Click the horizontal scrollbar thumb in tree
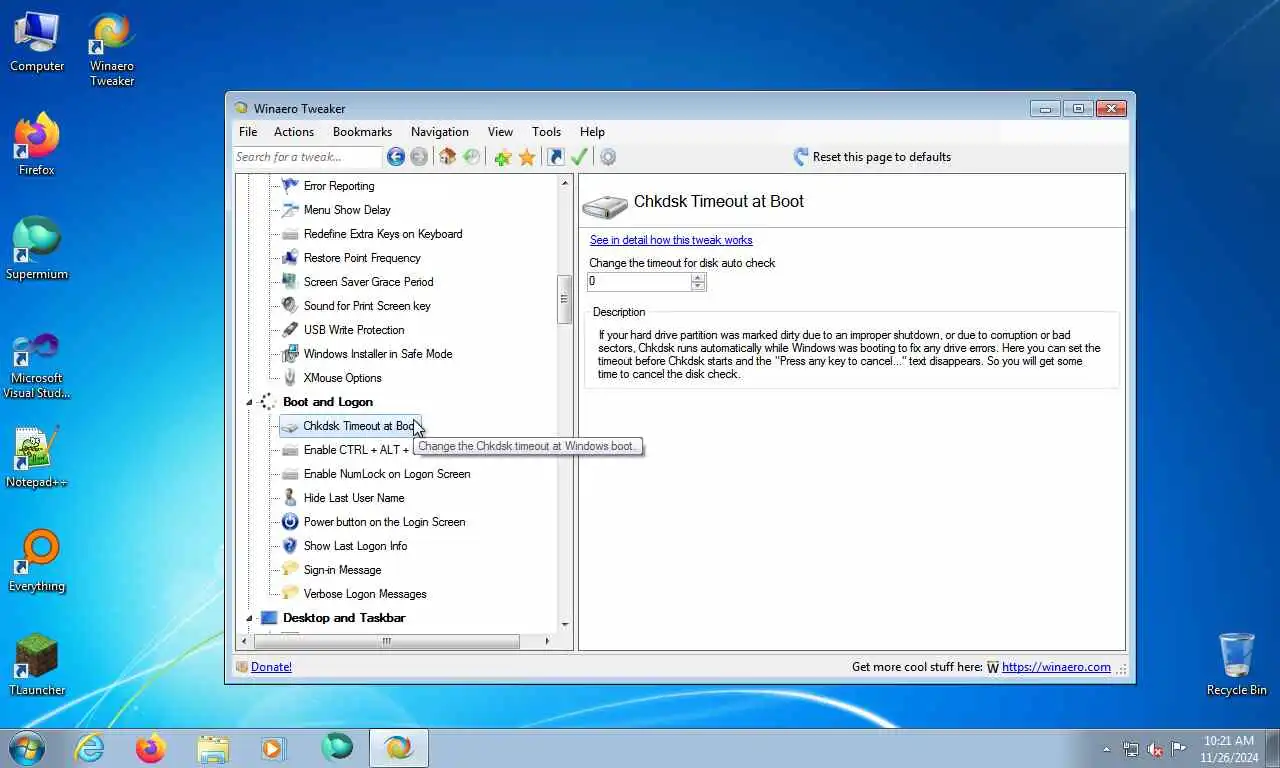This screenshot has height=768, width=1280. tap(387, 641)
